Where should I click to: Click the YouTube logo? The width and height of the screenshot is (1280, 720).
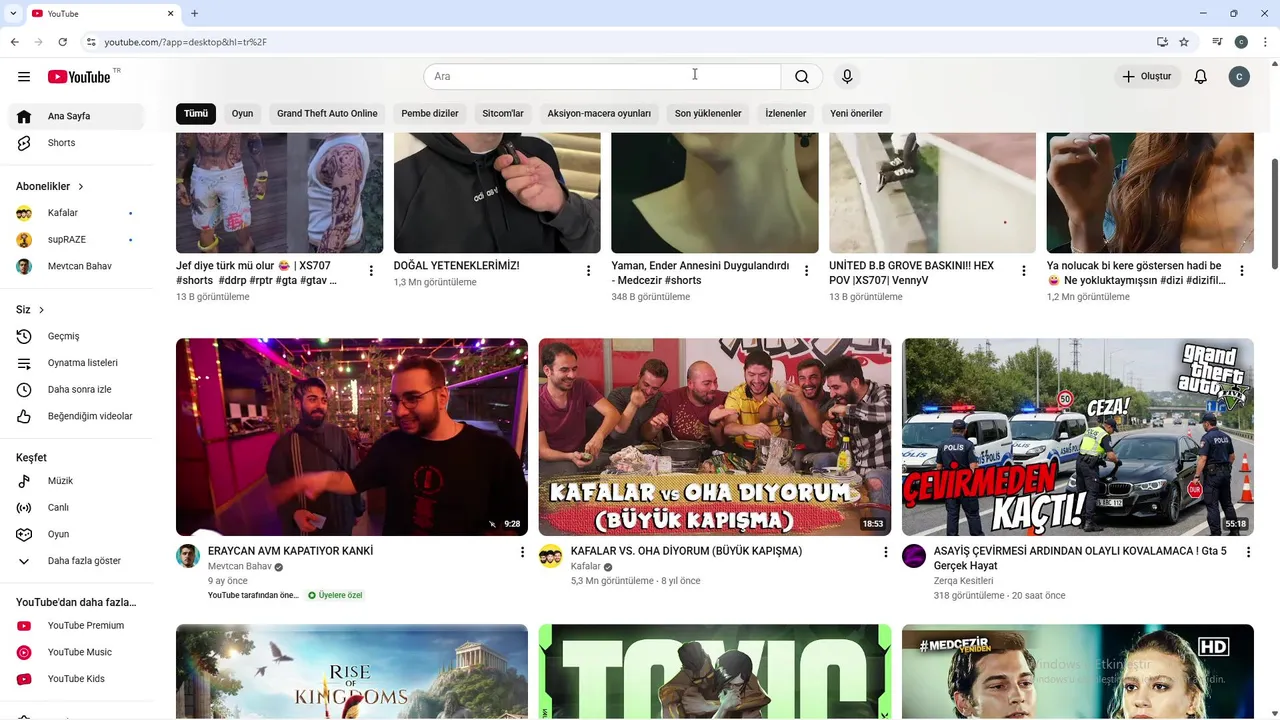click(x=79, y=77)
